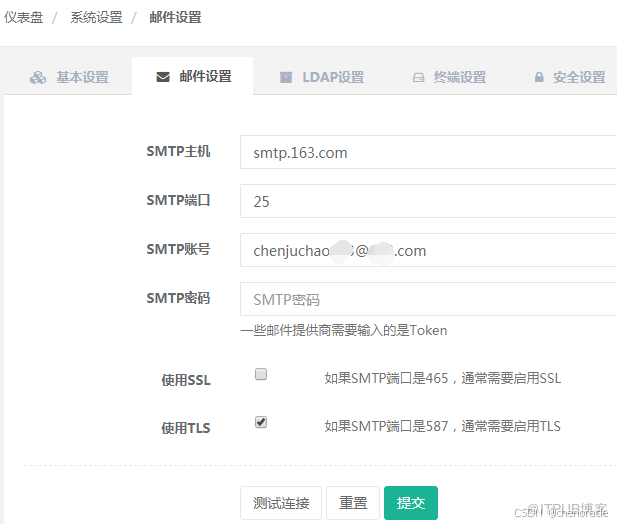Click the SMTP密码 password field

pyautogui.click(x=429, y=299)
